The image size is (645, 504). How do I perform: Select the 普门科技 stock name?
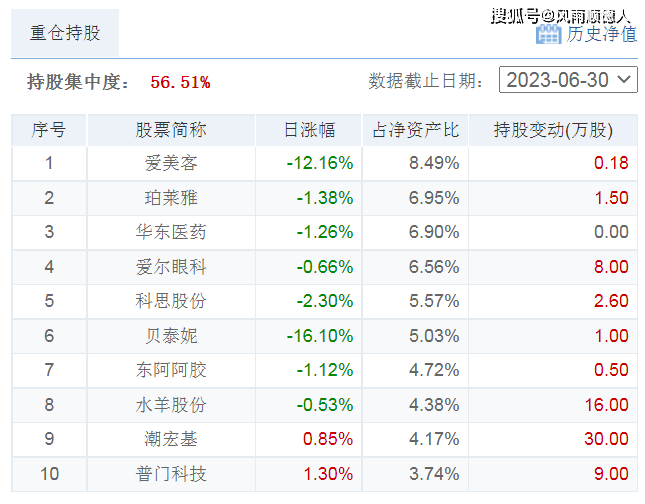pos(171,474)
